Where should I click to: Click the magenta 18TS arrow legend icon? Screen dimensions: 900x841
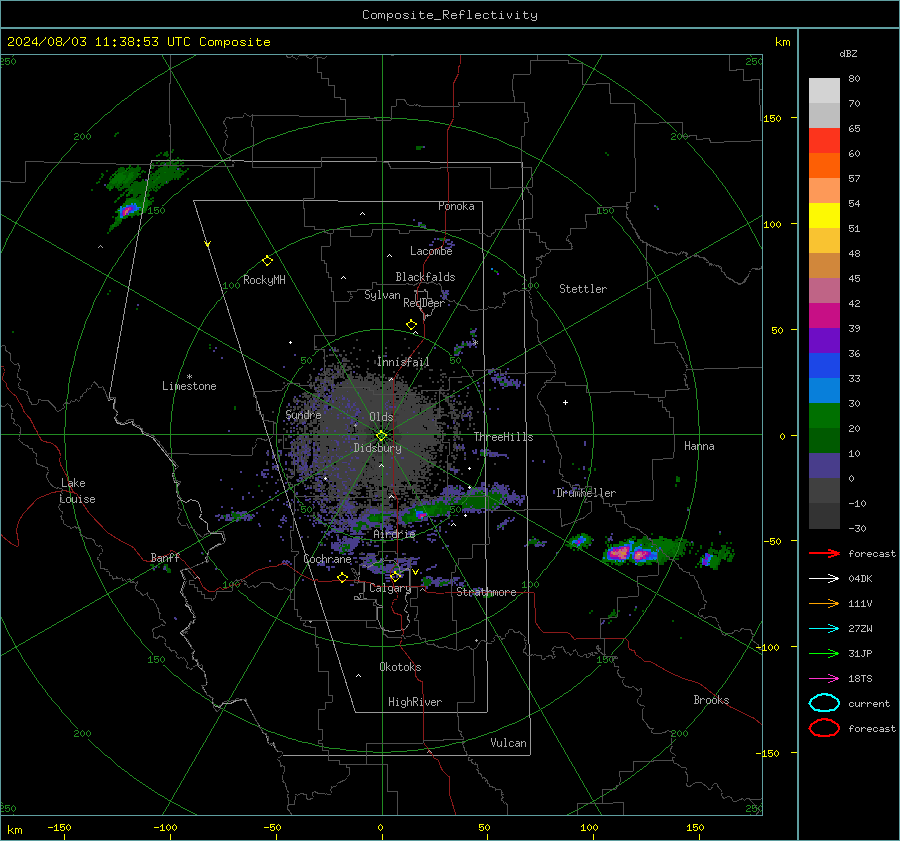coord(824,679)
